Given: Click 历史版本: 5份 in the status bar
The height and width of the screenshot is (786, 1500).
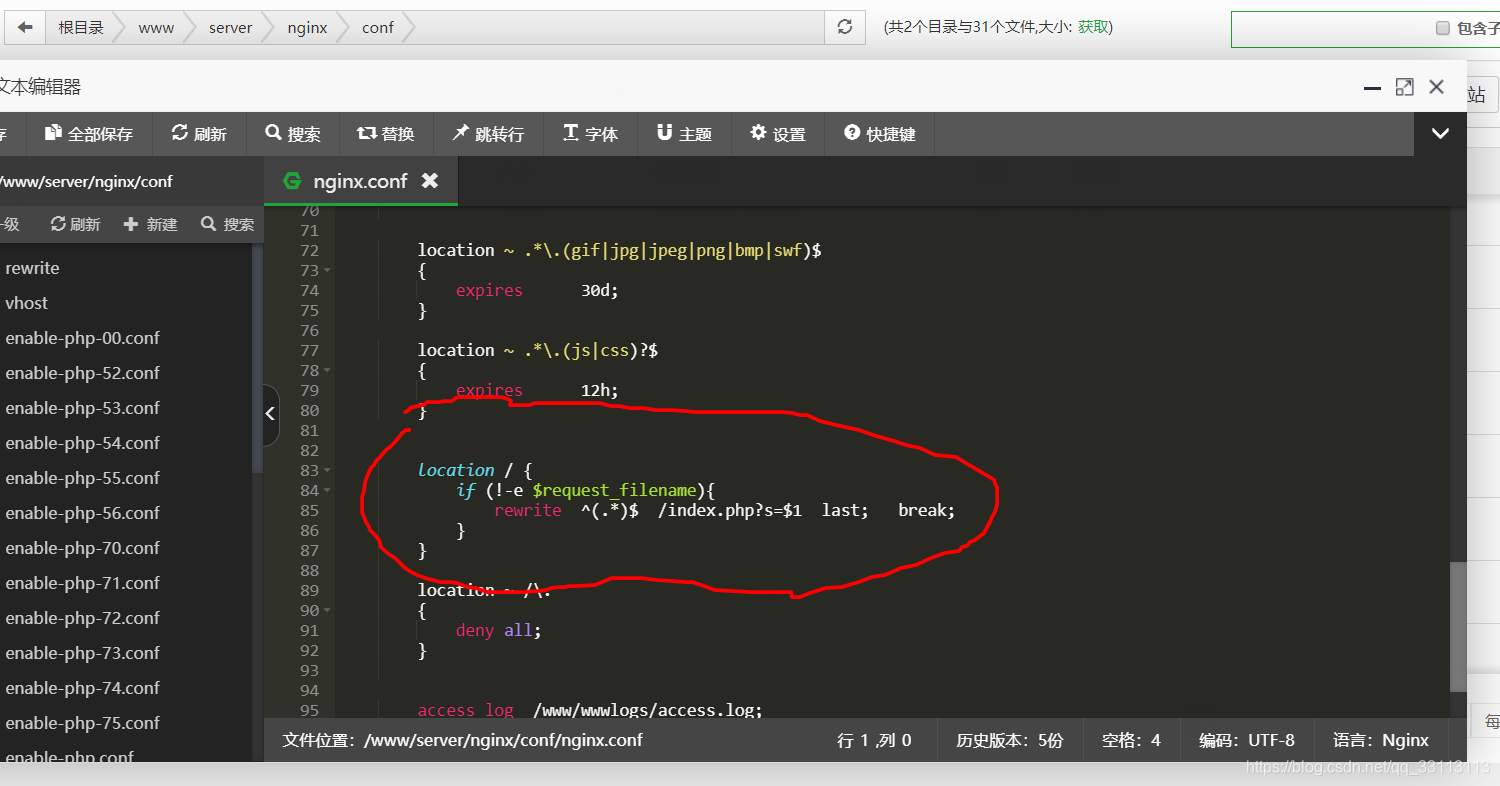Looking at the screenshot, I should [1009, 740].
